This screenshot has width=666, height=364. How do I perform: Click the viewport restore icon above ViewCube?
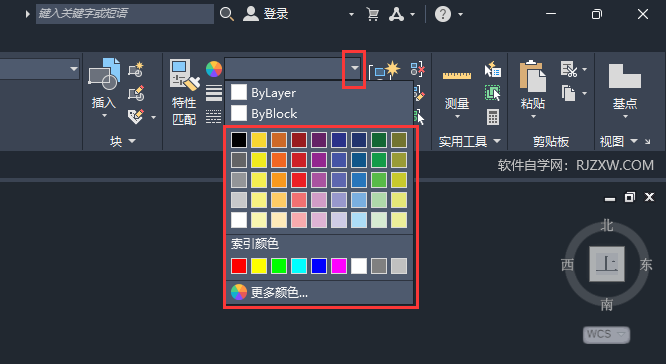629,197
